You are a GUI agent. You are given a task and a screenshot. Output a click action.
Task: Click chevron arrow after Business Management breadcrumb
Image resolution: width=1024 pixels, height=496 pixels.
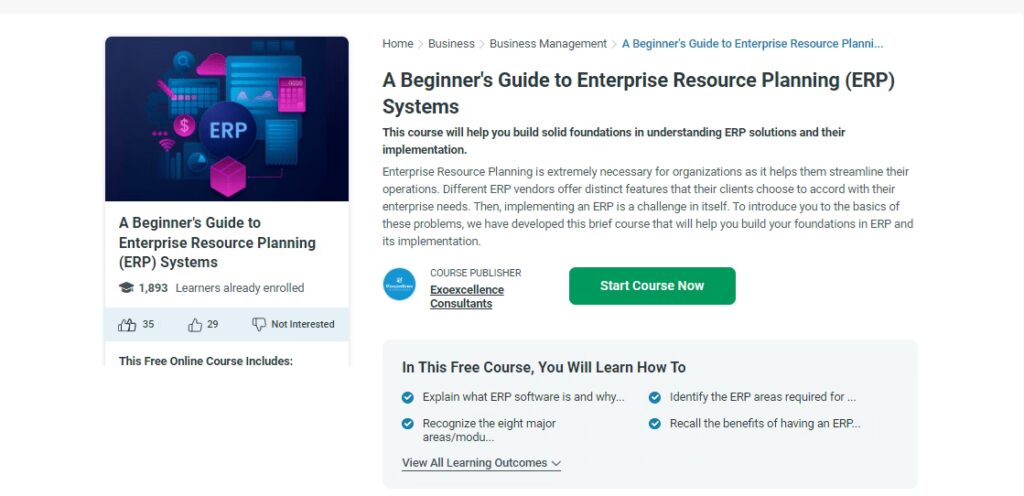(614, 44)
